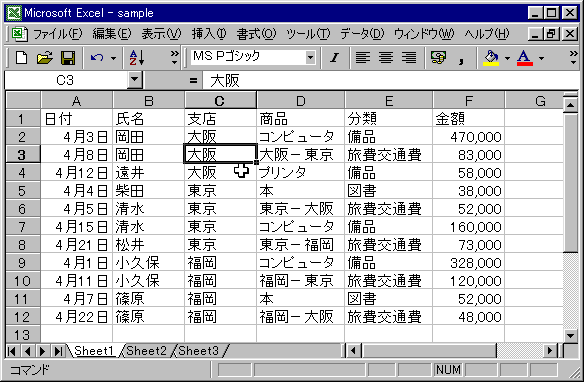The height and width of the screenshot is (382, 584).
Task: Select cell 4月21日
Action: coord(76,245)
